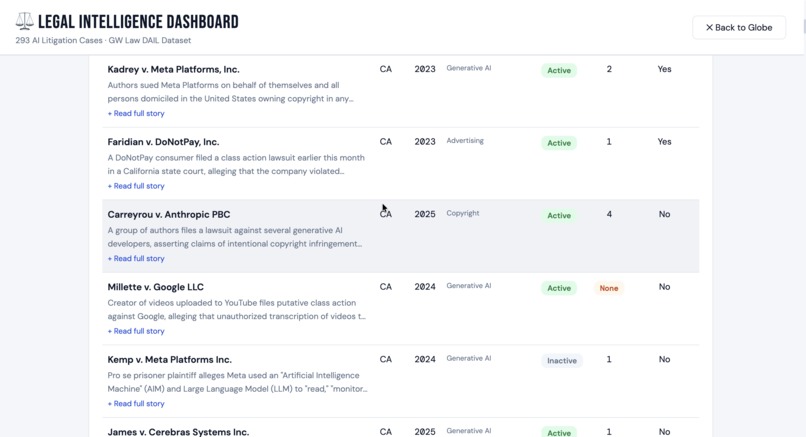The image size is (806, 437).
Task: Open Read full story under Kemp v. Meta
Action: tap(136, 403)
